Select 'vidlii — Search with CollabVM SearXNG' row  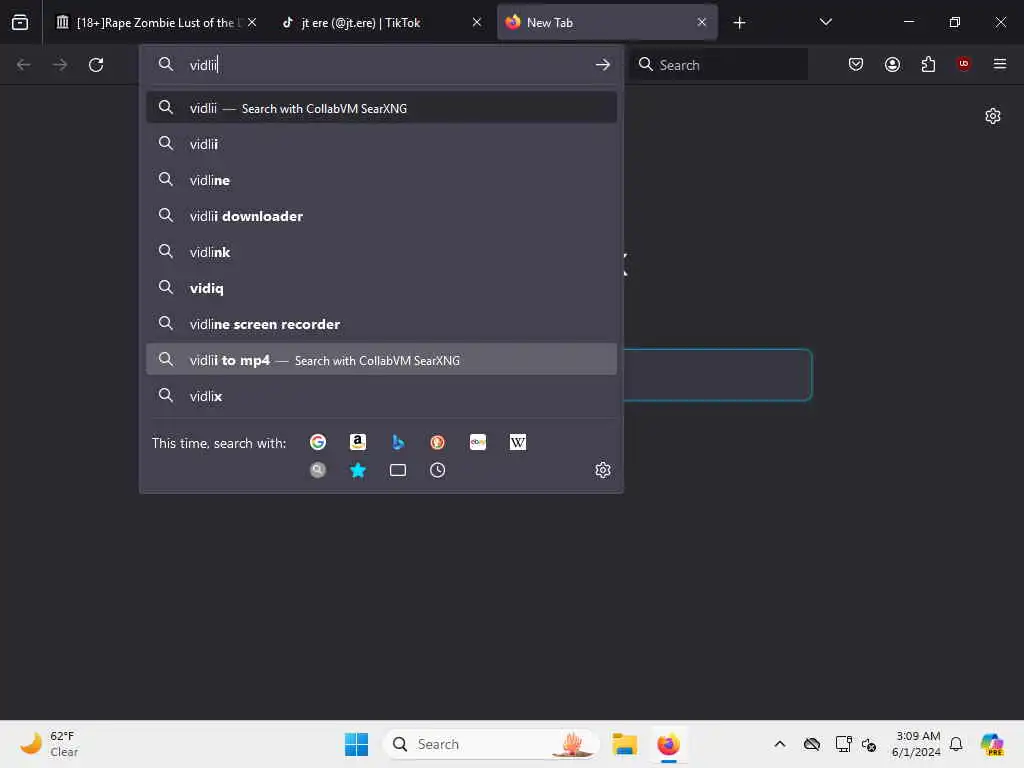tap(381, 108)
